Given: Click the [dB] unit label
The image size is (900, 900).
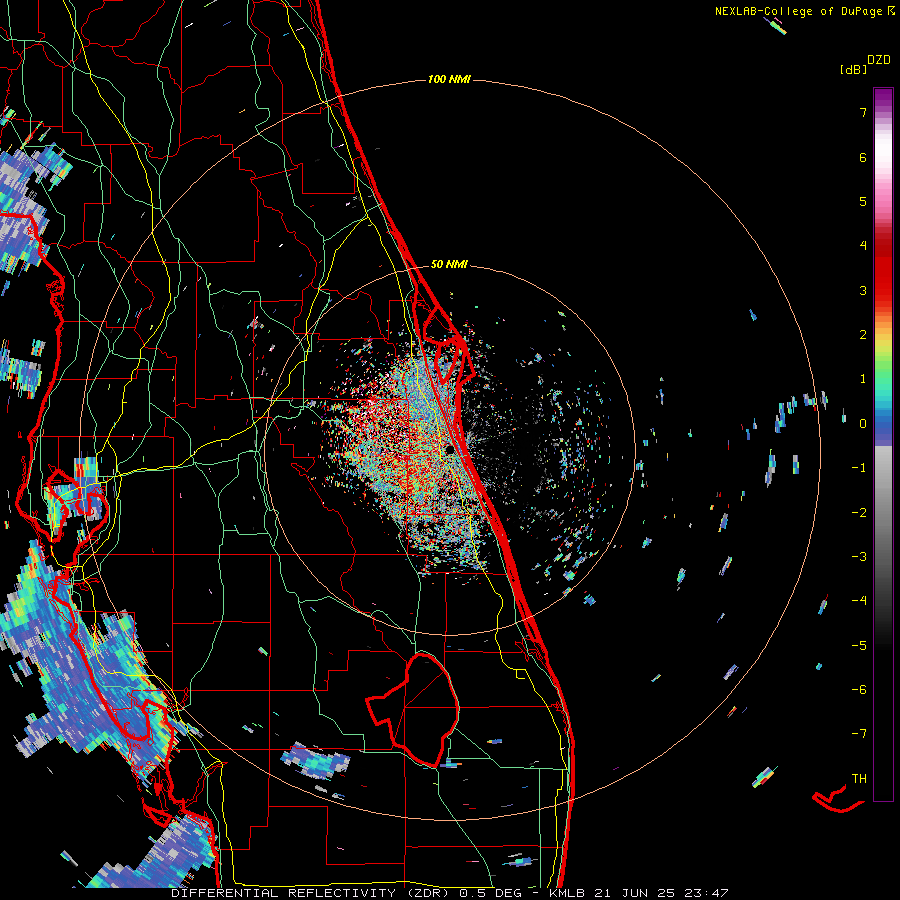Looking at the screenshot, I should (x=853, y=69).
